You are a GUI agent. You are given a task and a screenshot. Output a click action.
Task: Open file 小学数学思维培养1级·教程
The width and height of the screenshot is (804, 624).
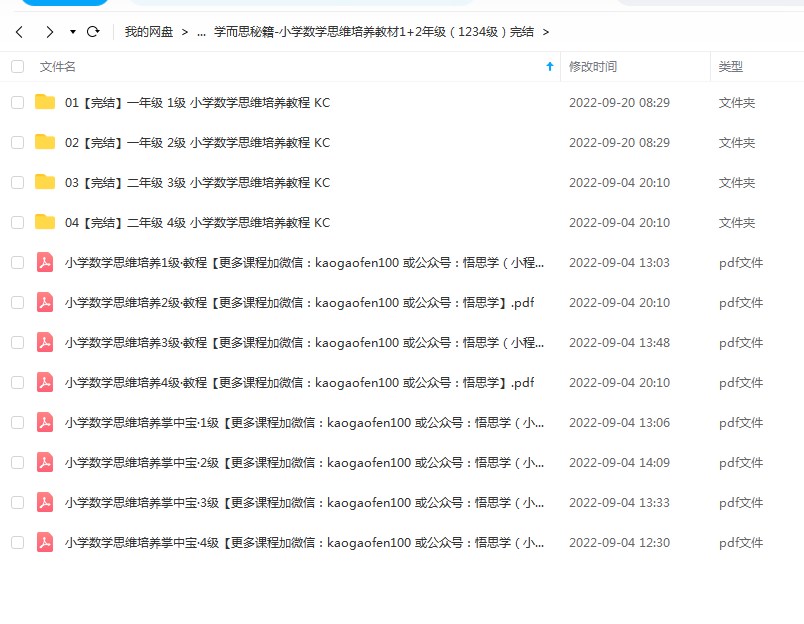click(304, 263)
